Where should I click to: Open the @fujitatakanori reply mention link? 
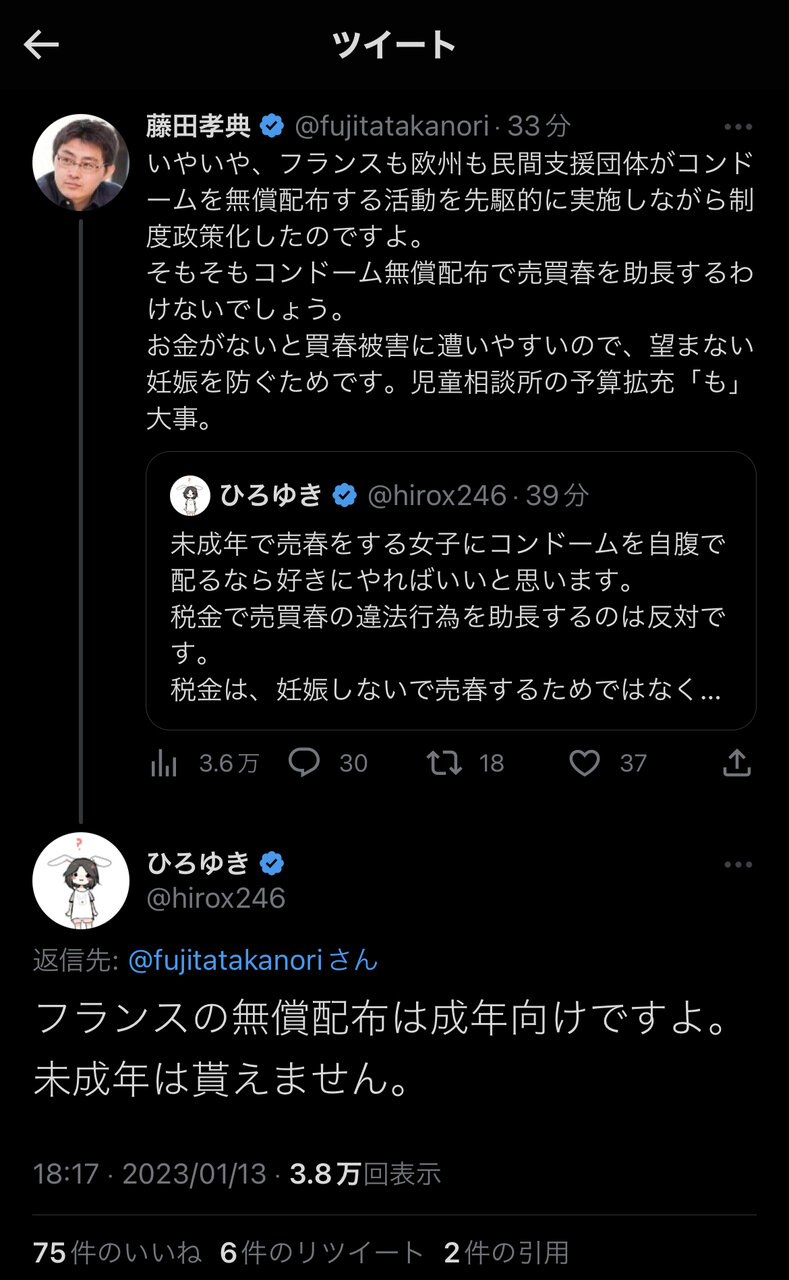coord(225,961)
